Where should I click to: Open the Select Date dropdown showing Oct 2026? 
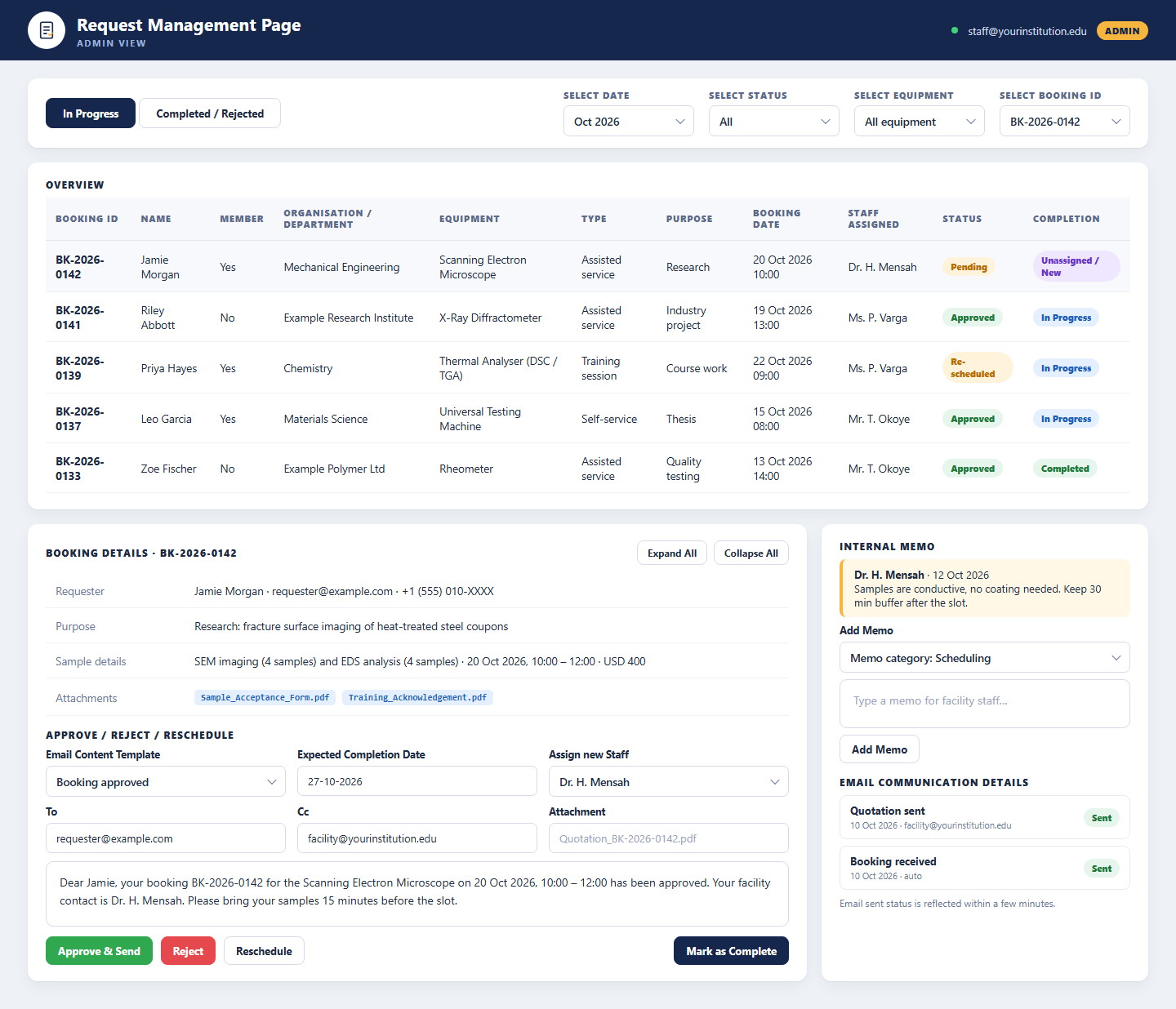click(x=629, y=121)
